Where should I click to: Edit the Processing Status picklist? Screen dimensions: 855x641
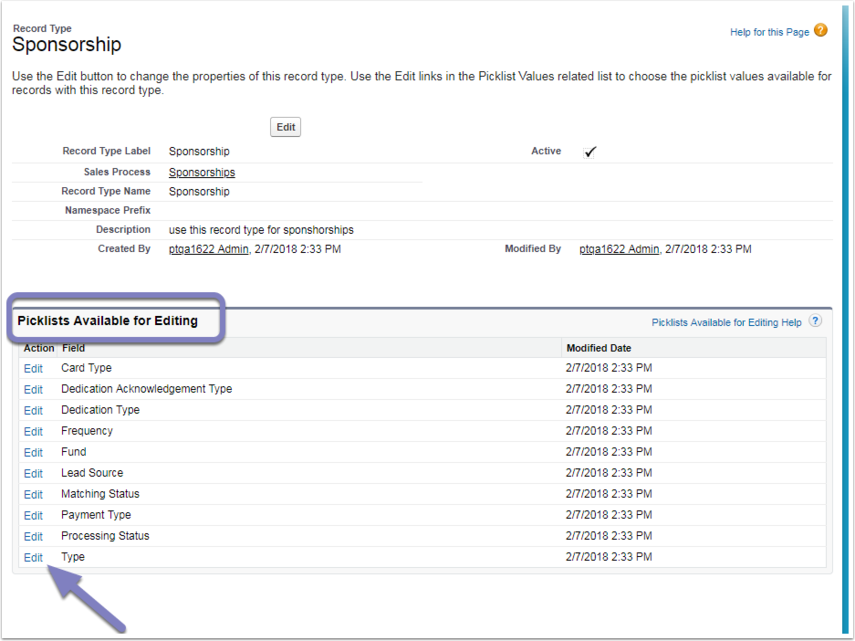point(33,537)
